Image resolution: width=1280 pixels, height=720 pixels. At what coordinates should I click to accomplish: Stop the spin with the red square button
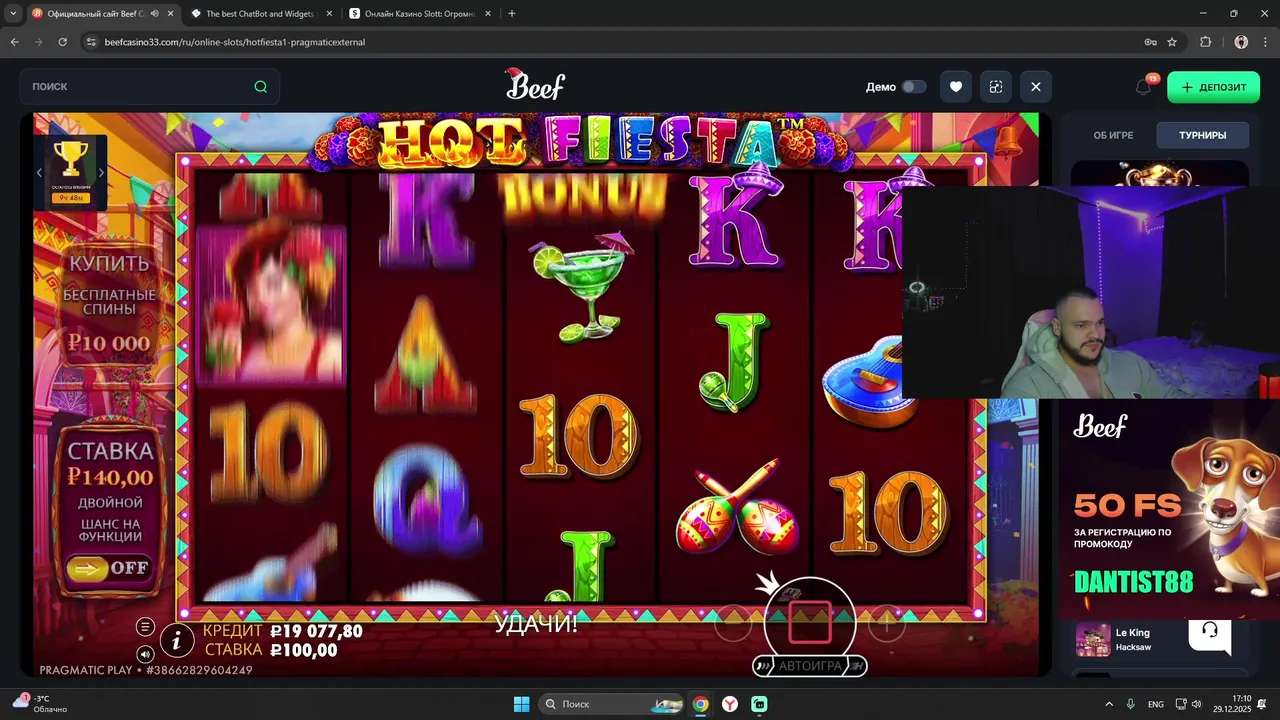tap(810, 622)
